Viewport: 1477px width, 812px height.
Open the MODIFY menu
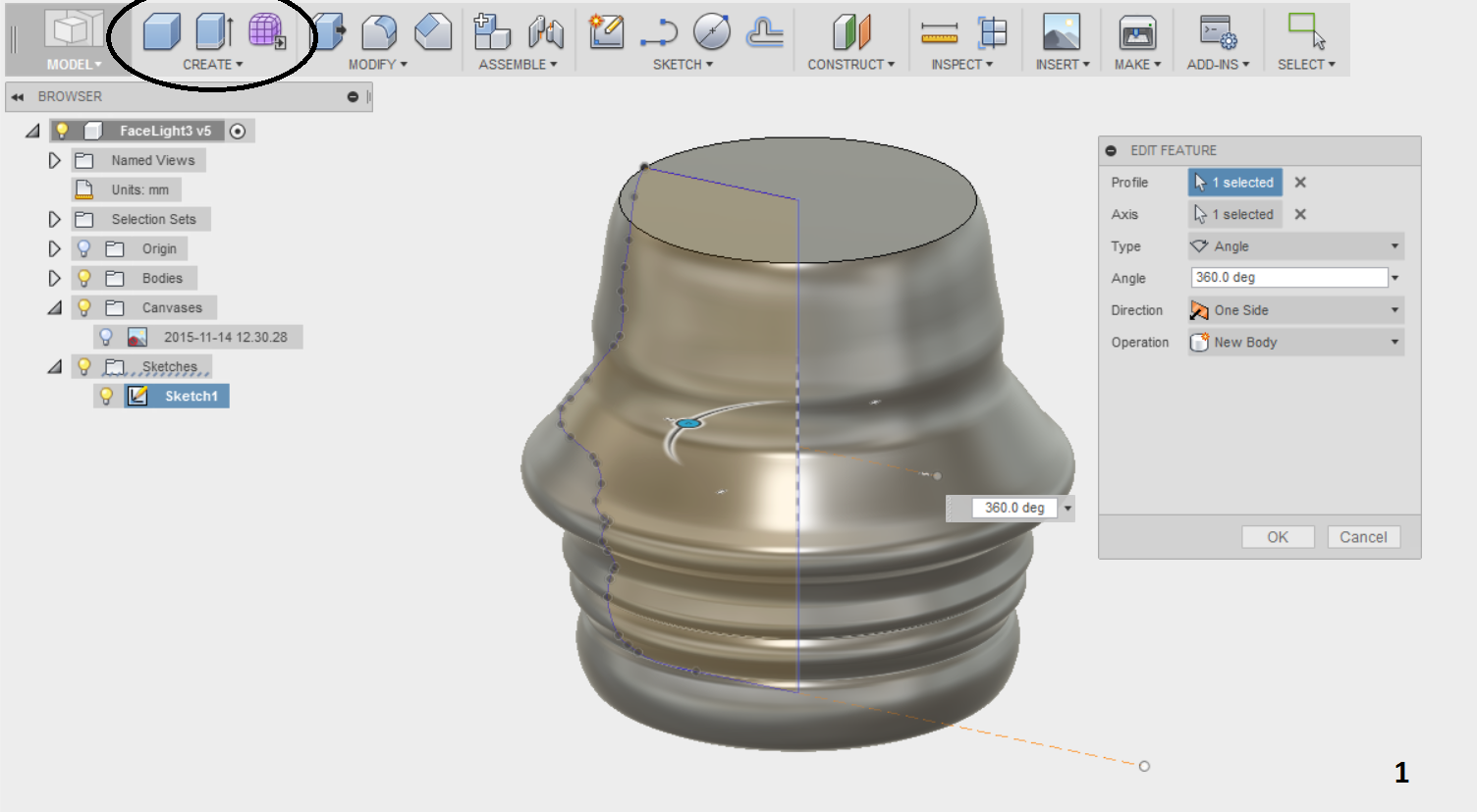pos(378,64)
